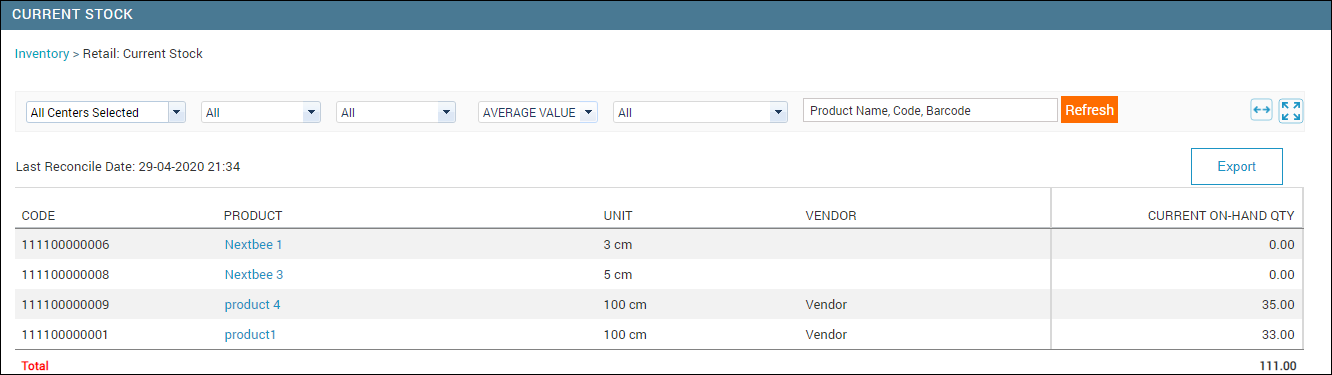Click 100 cm unit in product 4 row
The width and height of the screenshot is (1332, 375).
tap(625, 304)
